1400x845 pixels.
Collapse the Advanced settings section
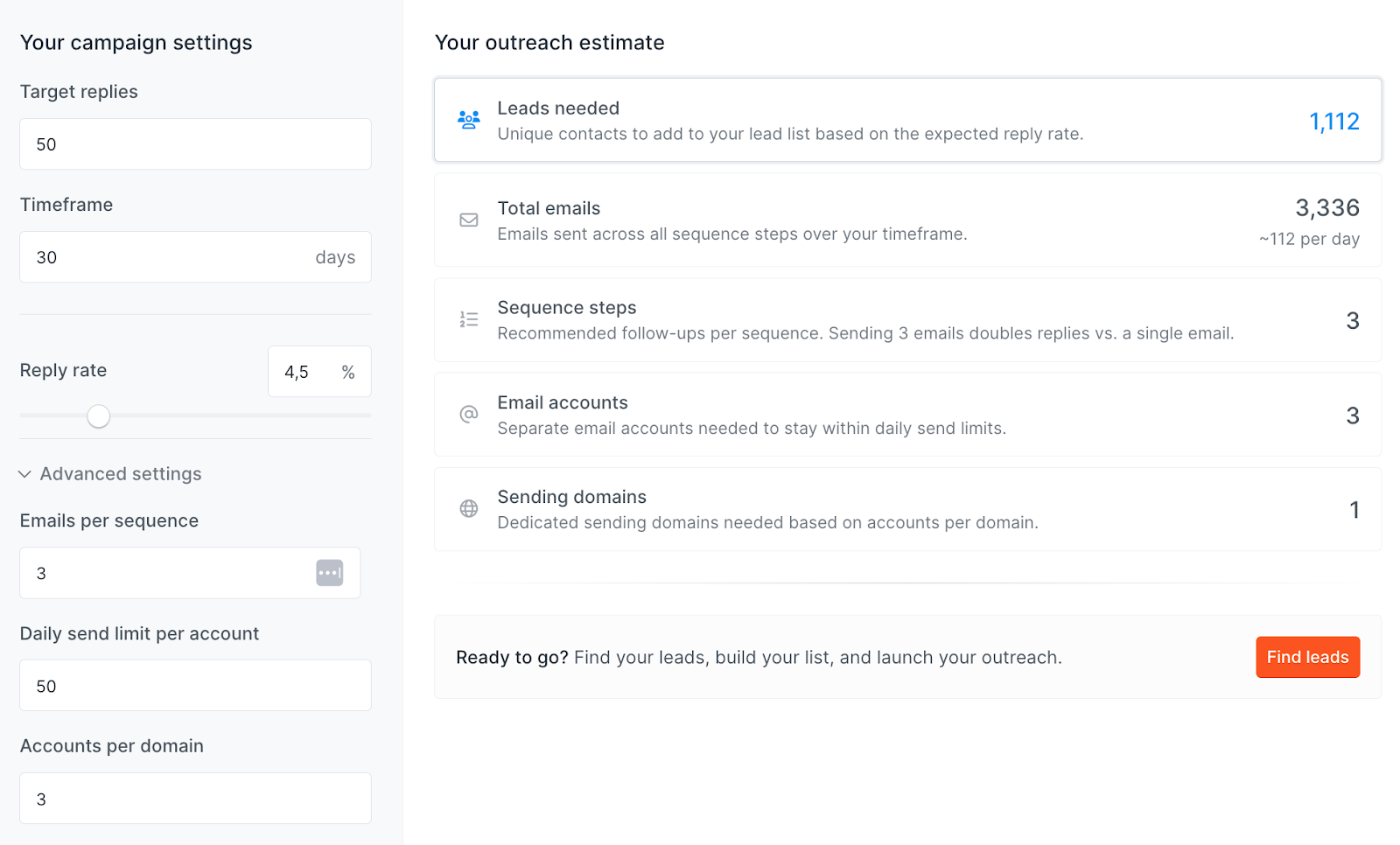121,474
